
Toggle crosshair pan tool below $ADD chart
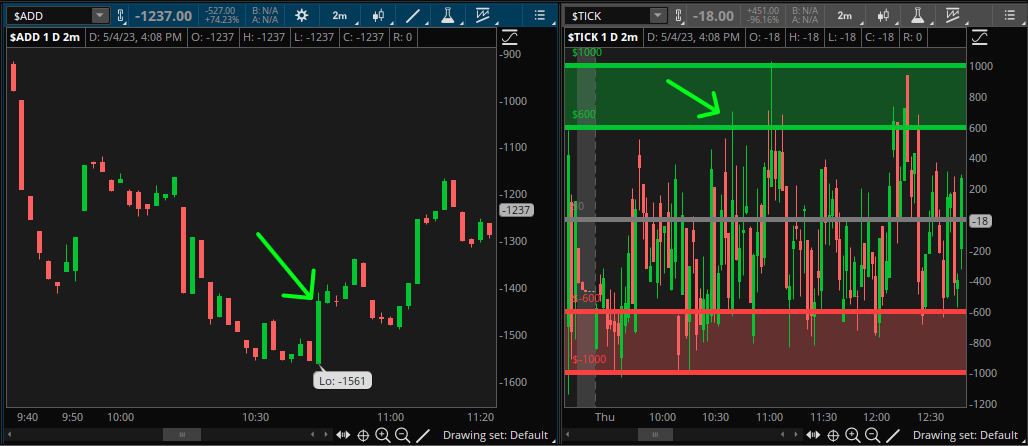click(x=363, y=435)
